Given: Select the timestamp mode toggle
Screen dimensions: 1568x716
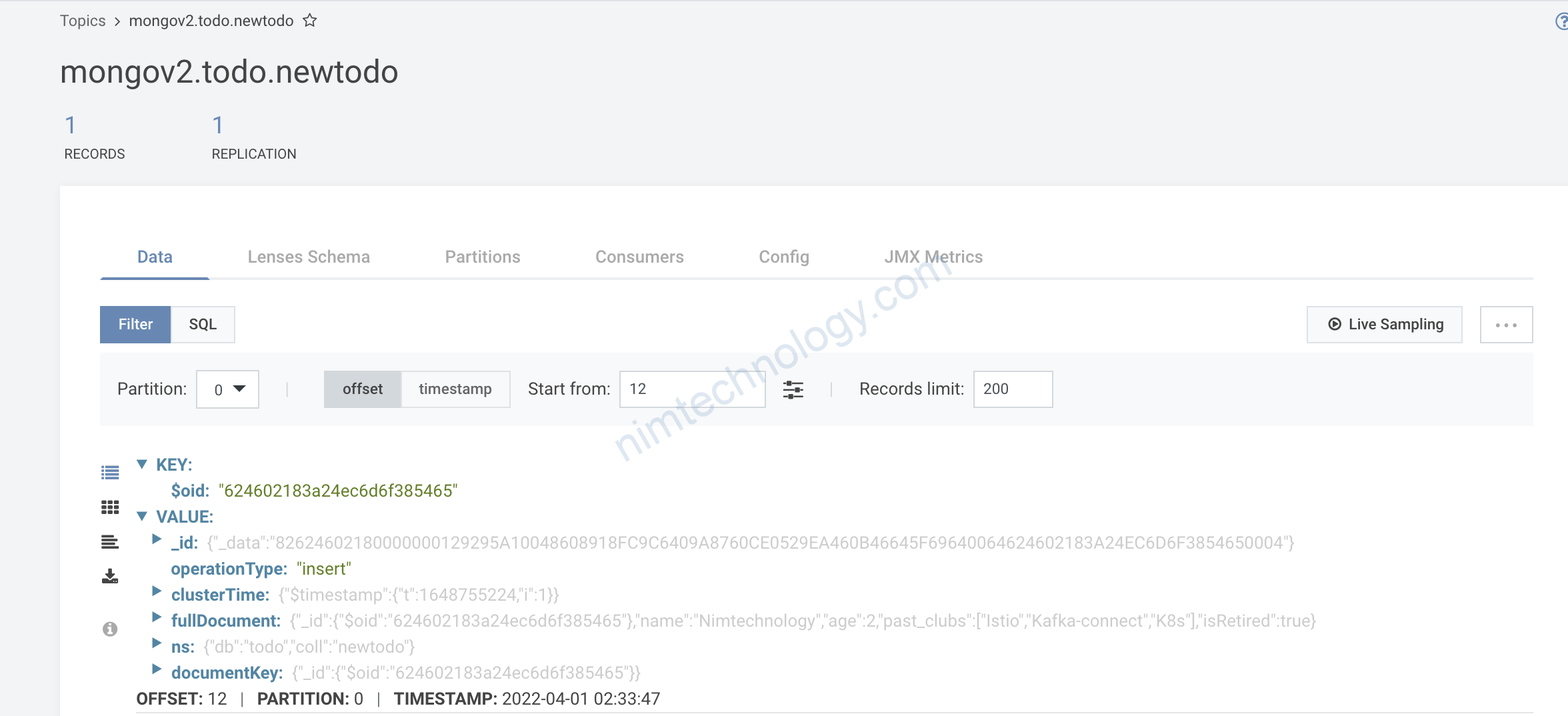Looking at the screenshot, I should click(455, 389).
